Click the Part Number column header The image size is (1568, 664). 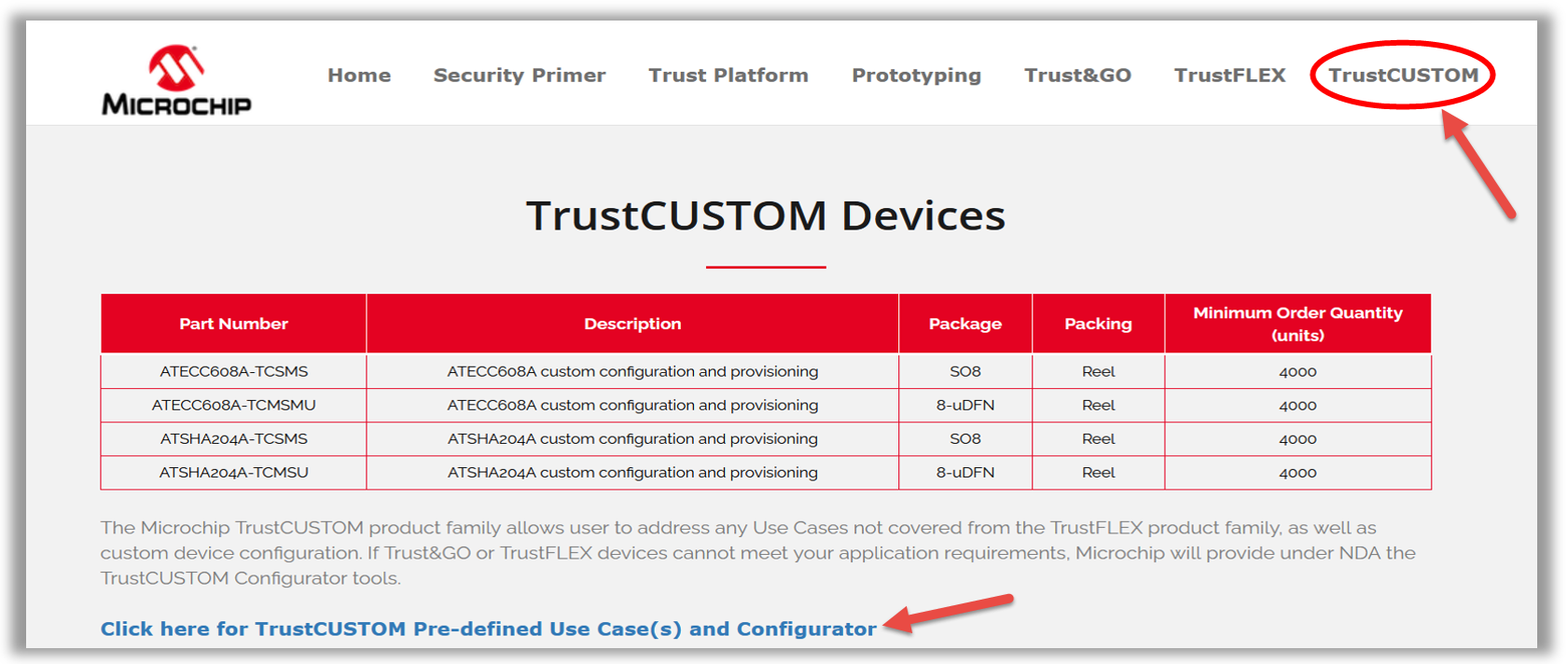pyautogui.click(x=233, y=324)
